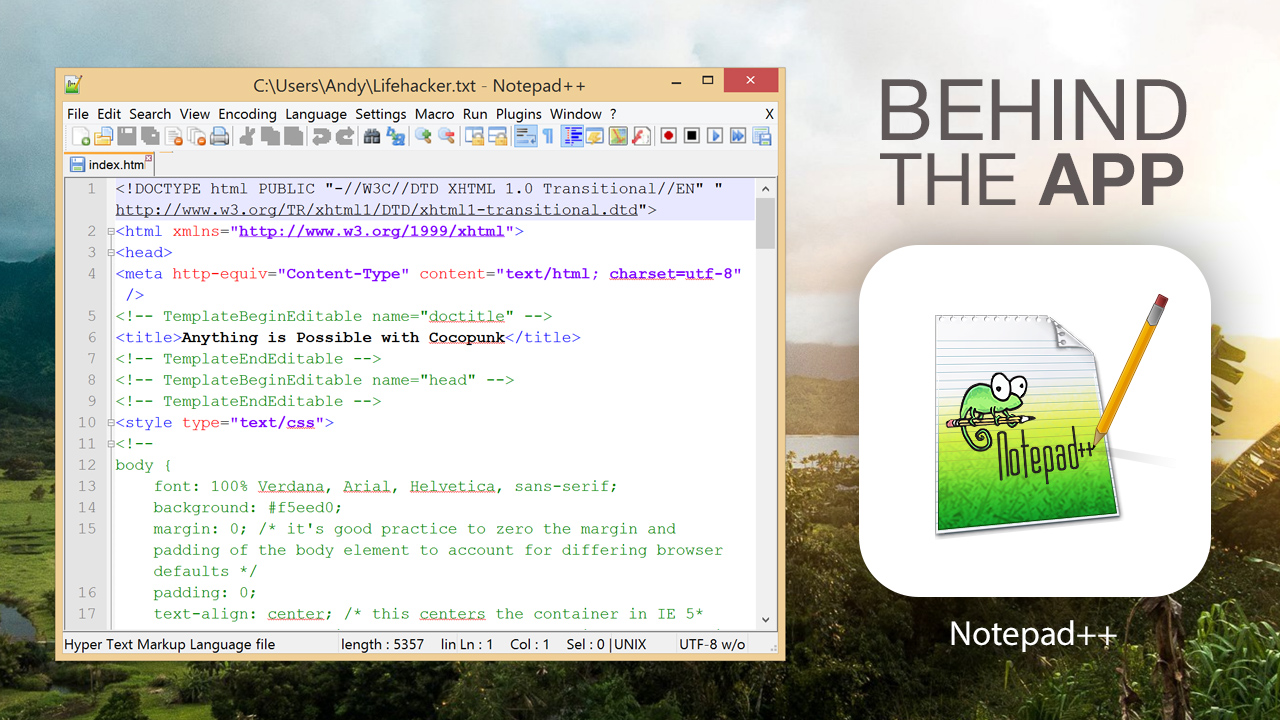Open the Replace toolbar icon
The height and width of the screenshot is (720, 1280).
coord(396,136)
